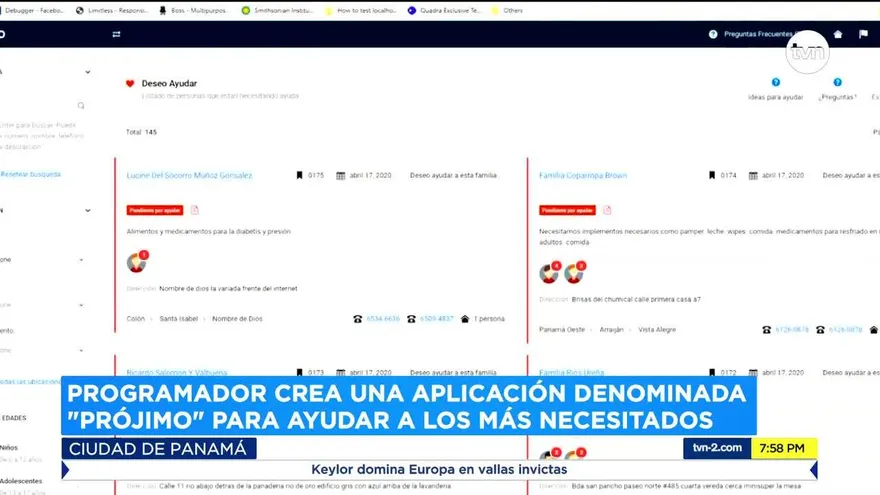This screenshot has width=880, height=495.
Task: Click abril 17, 2020 date beside 0175
Action: point(370,176)
